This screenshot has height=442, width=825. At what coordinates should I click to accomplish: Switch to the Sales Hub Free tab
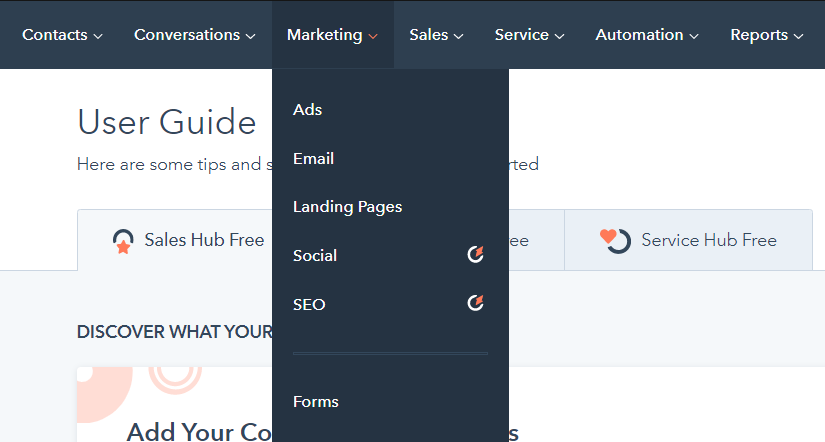click(x=190, y=240)
